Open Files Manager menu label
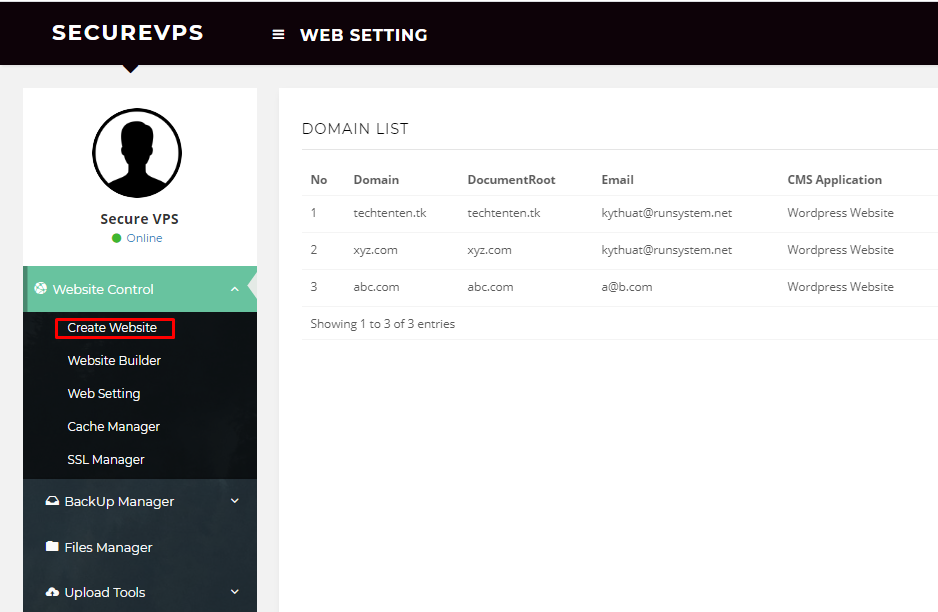This screenshot has width=938, height=612. (108, 547)
